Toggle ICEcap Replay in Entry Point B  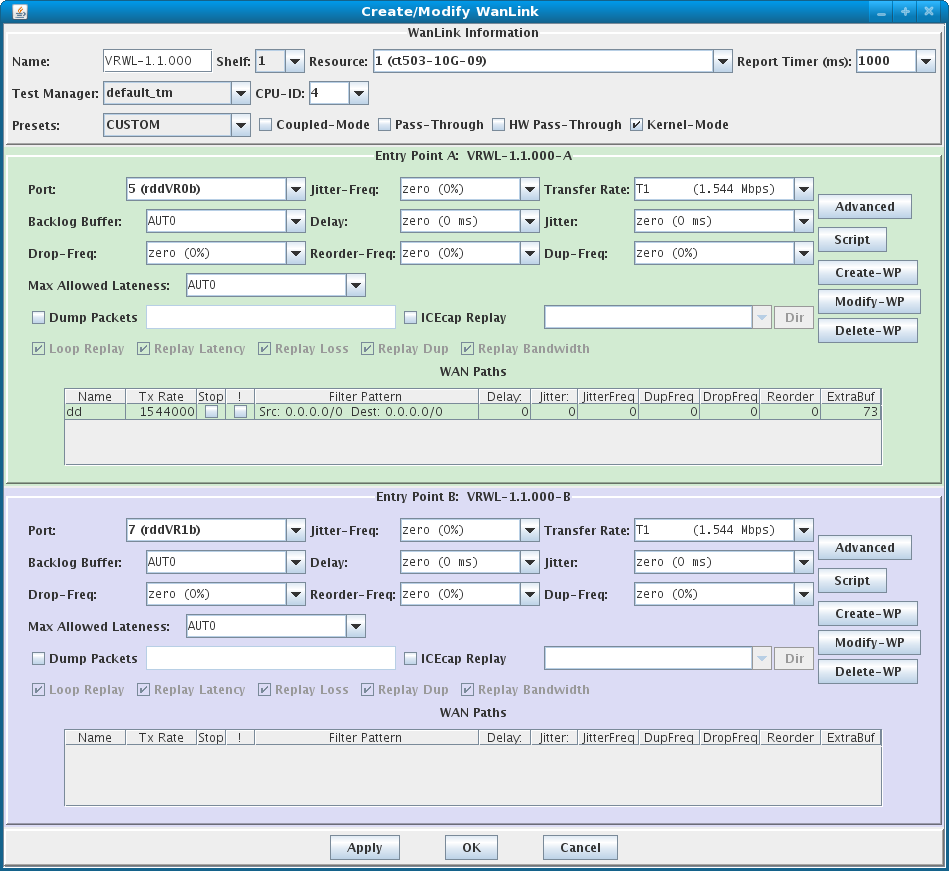pyautogui.click(x=410, y=658)
